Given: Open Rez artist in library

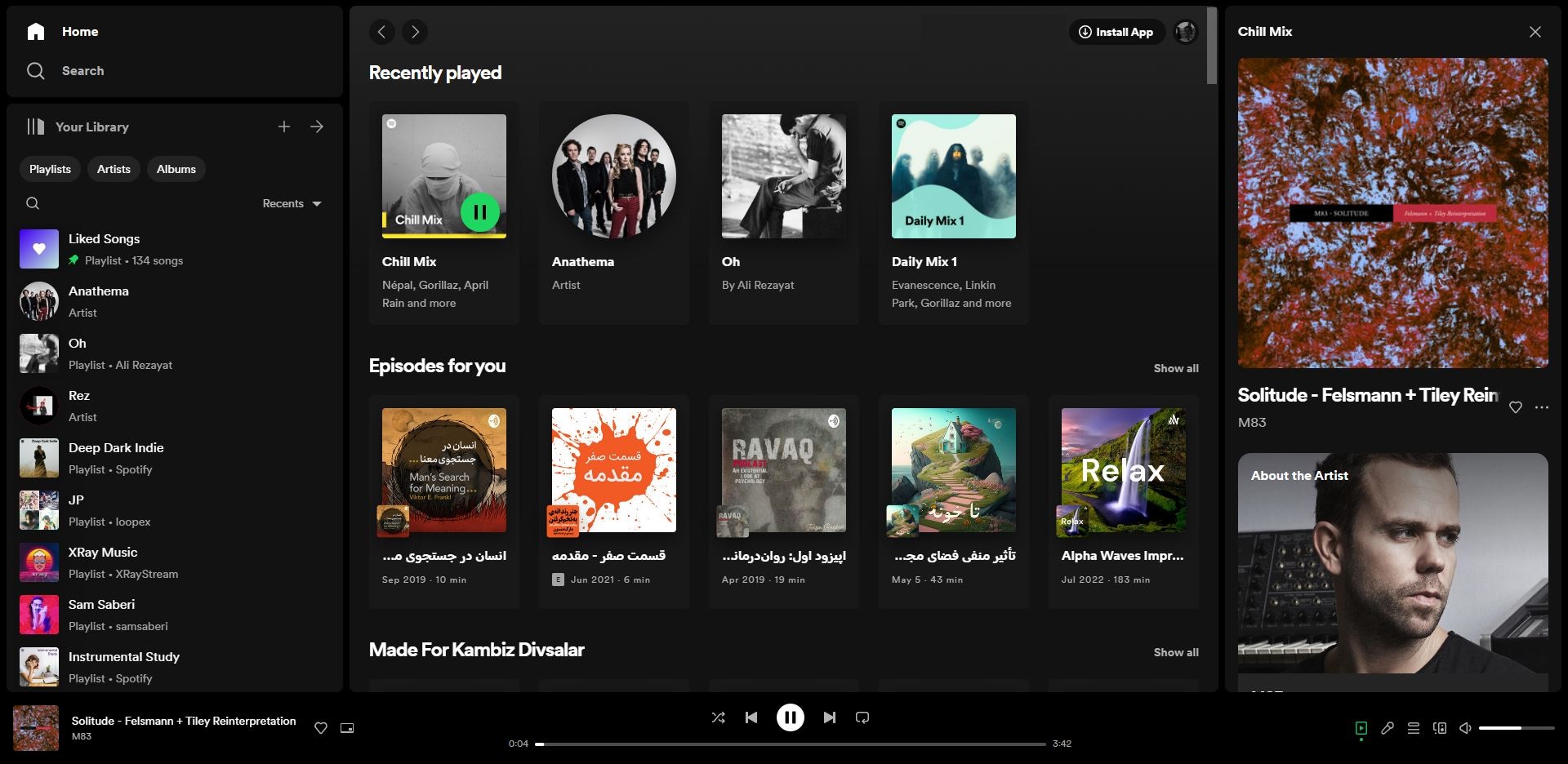Looking at the screenshot, I should point(175,406).
